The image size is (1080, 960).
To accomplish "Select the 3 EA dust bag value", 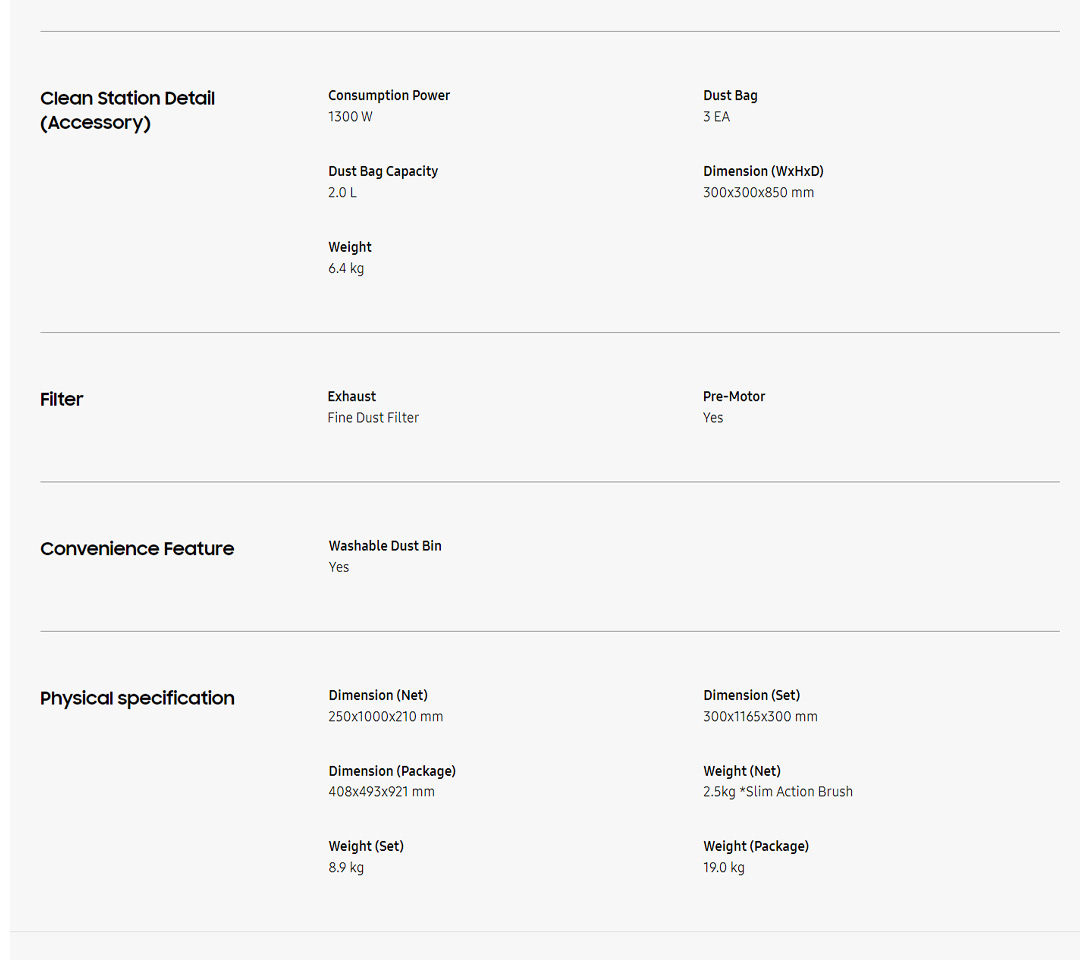I will (716, 117).
